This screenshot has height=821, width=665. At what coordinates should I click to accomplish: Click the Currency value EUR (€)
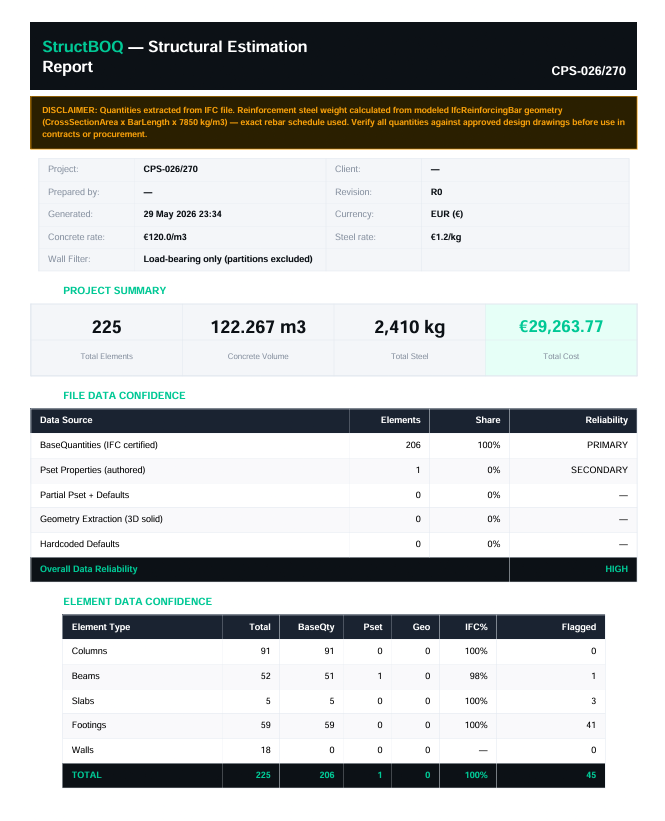point(447,214)
